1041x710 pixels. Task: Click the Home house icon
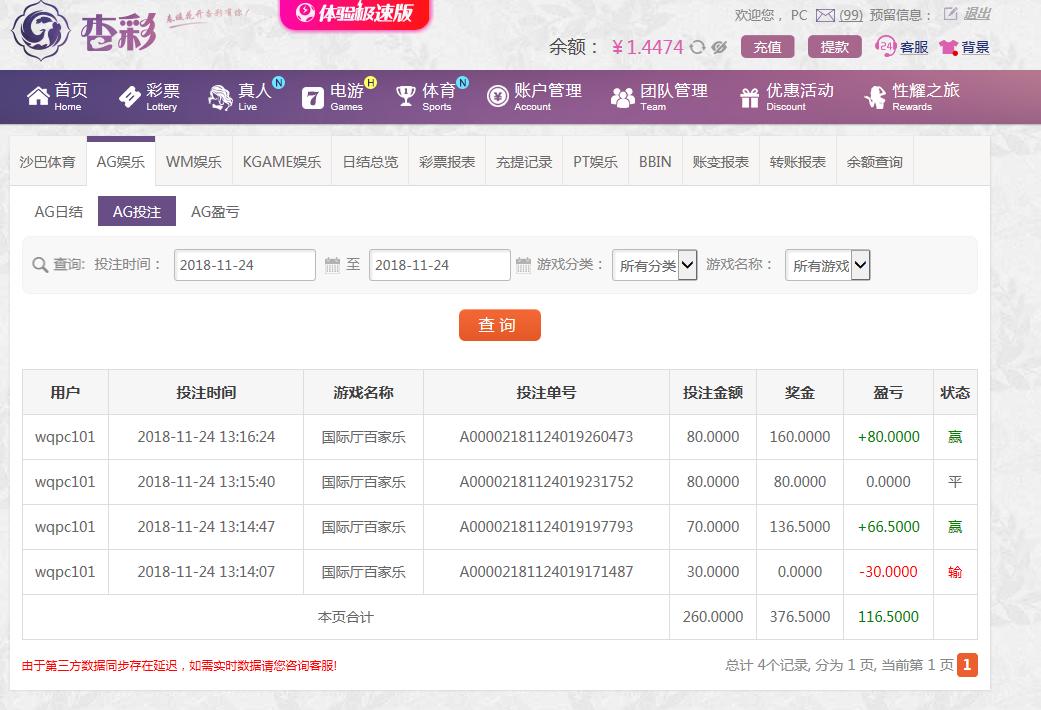point(38,96)
